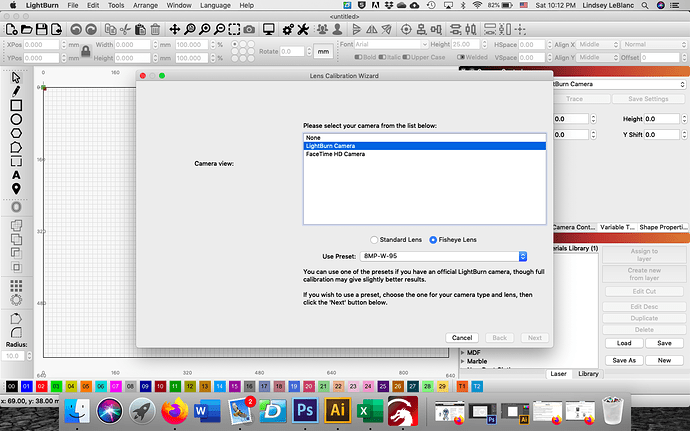Select the red 02 layer color swatch
The height and width of the screenshot is (431, 690).
[41, 387]
